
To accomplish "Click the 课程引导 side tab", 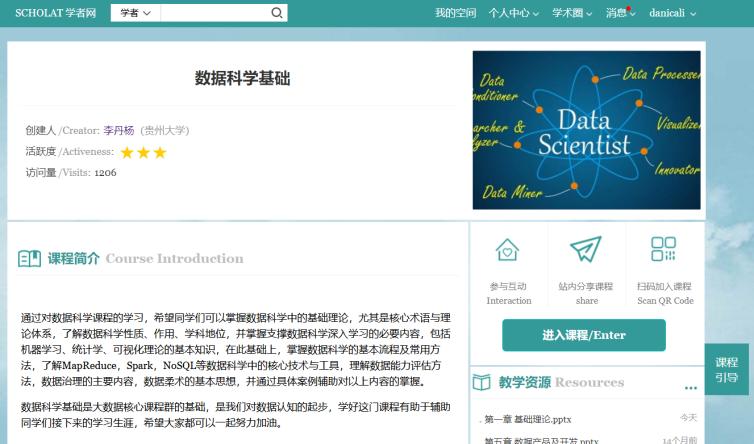I will [x=727, y=369].
